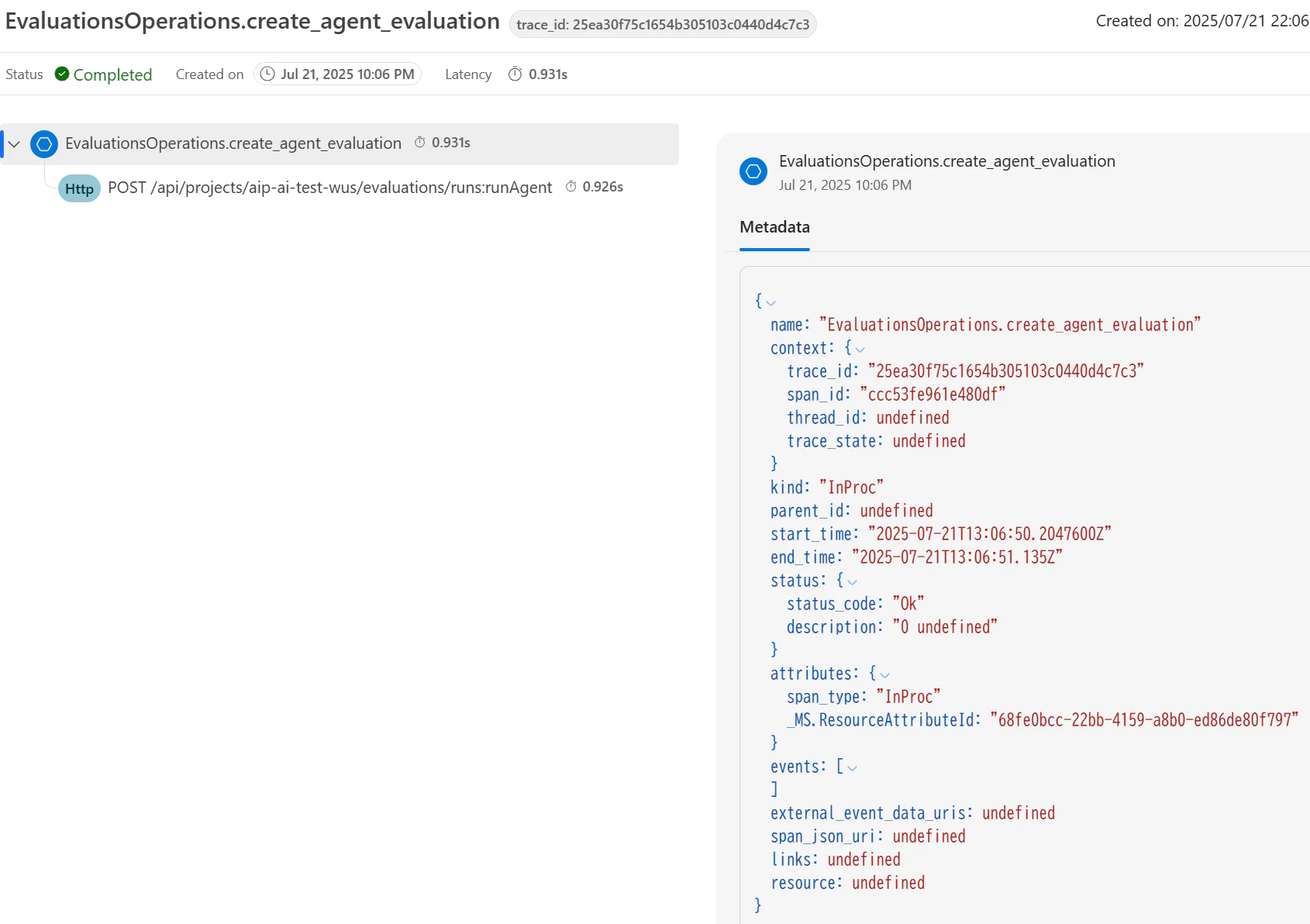Click the 0.931s duration on root span row
Screen dimensions: 1310x924
click(451, 143)
